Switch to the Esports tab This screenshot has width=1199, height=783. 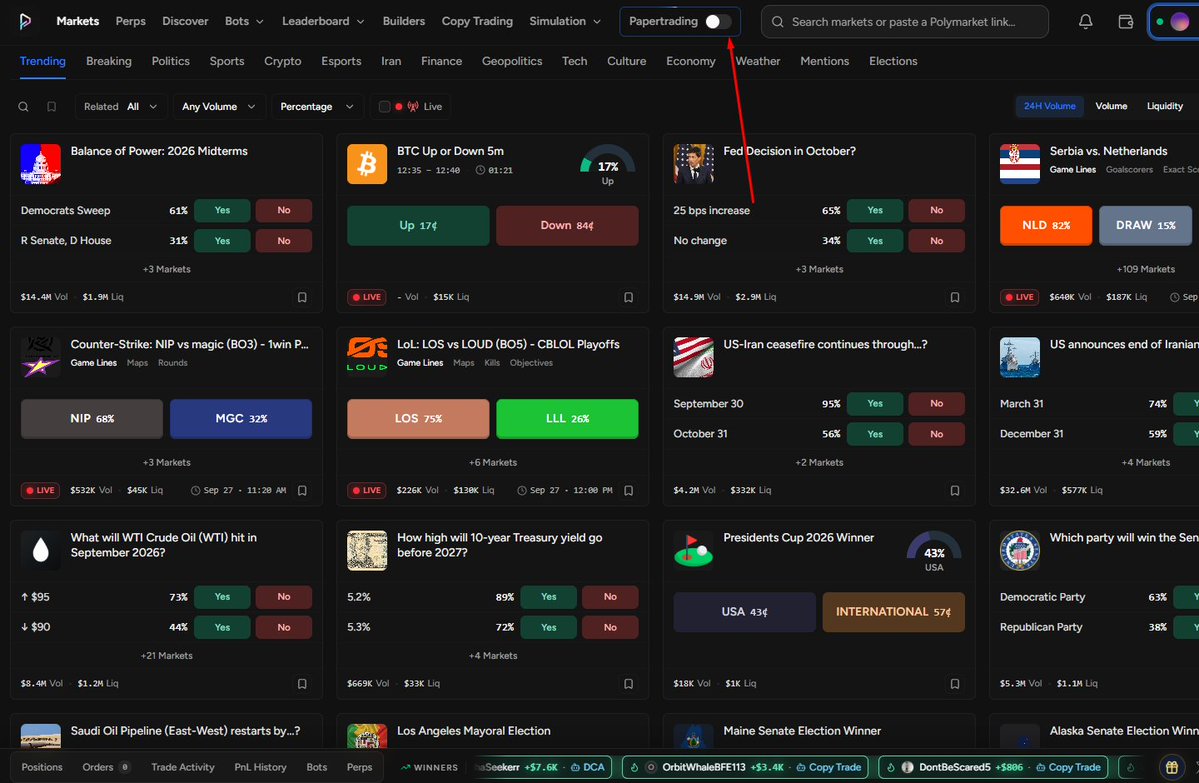tap(341, 61)
